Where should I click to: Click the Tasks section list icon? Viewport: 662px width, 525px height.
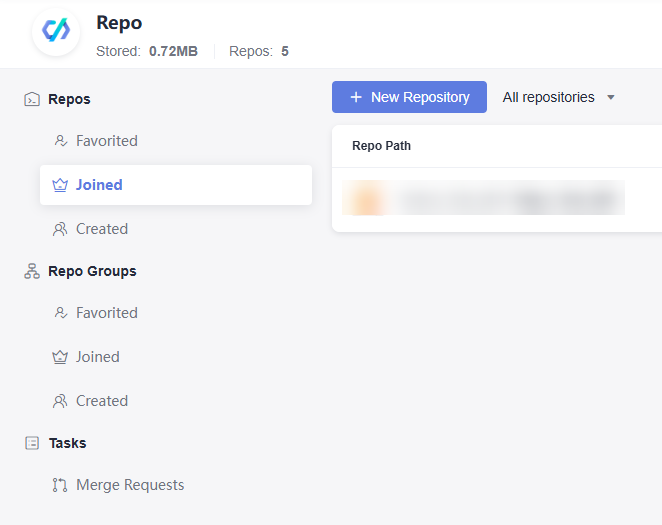[x=32, y=443]
